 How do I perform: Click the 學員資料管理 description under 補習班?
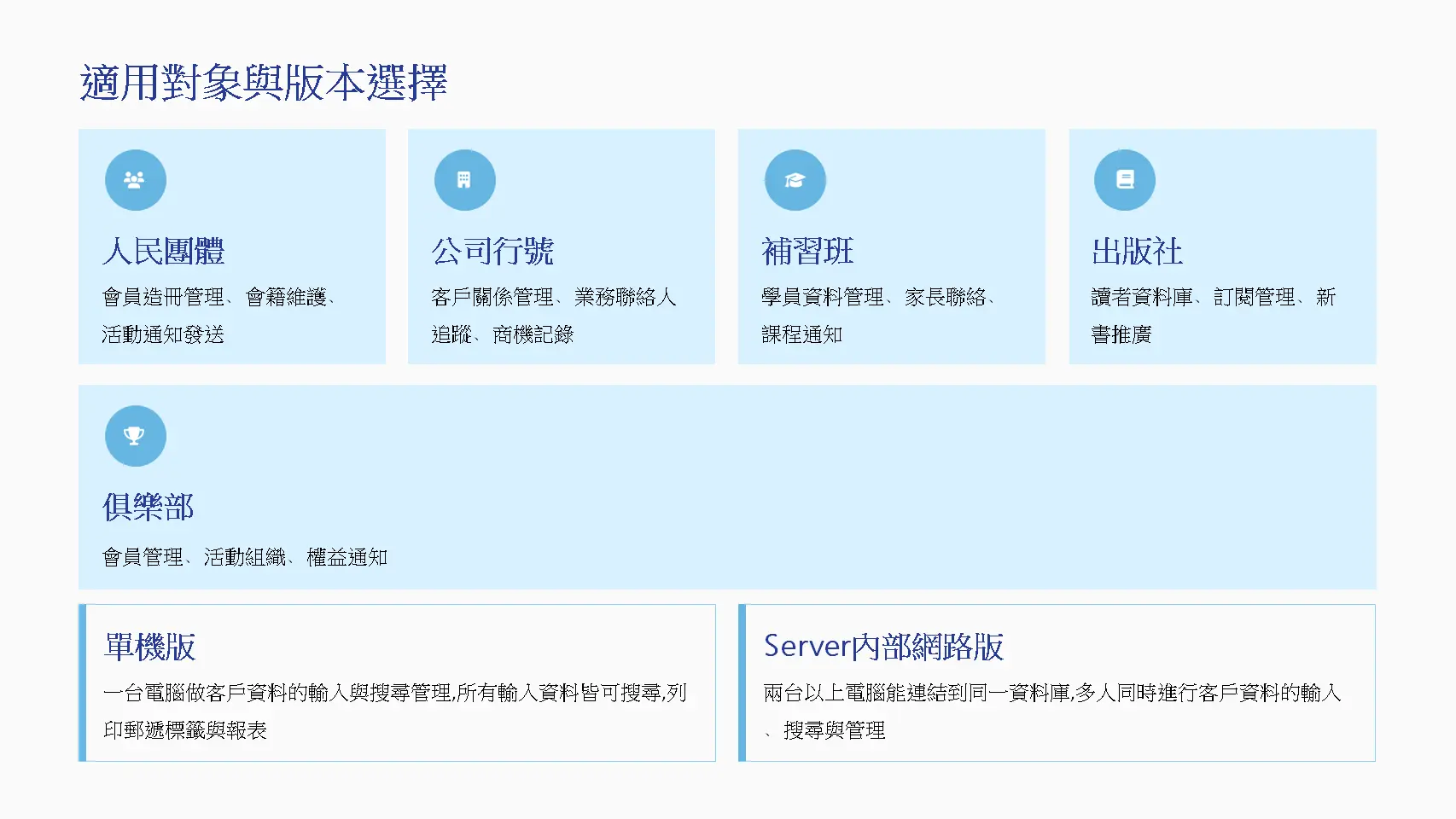click(x=878, y=315)
